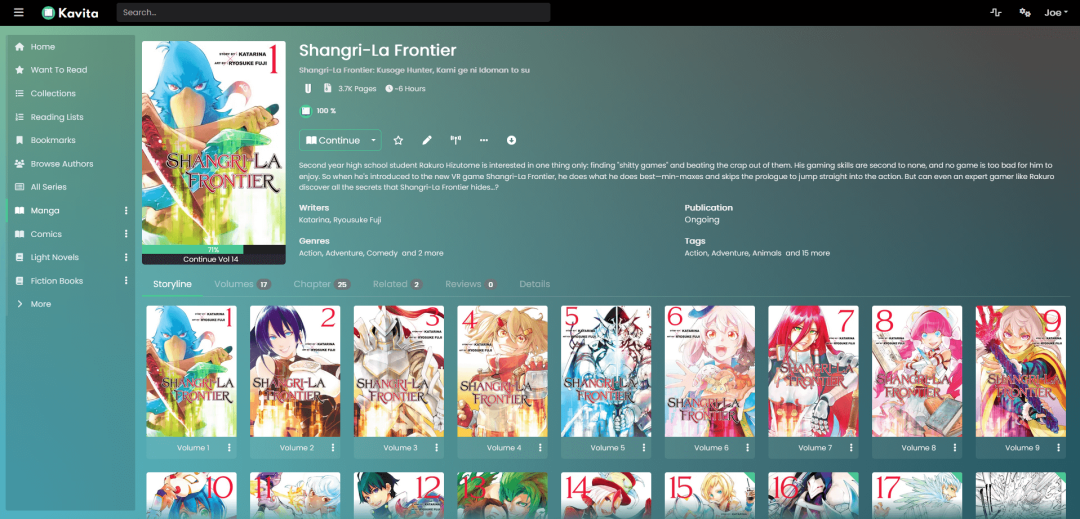Open the Continue button dropdown arrow
The height and width of the screenshot is (519, 1080).
373,140
